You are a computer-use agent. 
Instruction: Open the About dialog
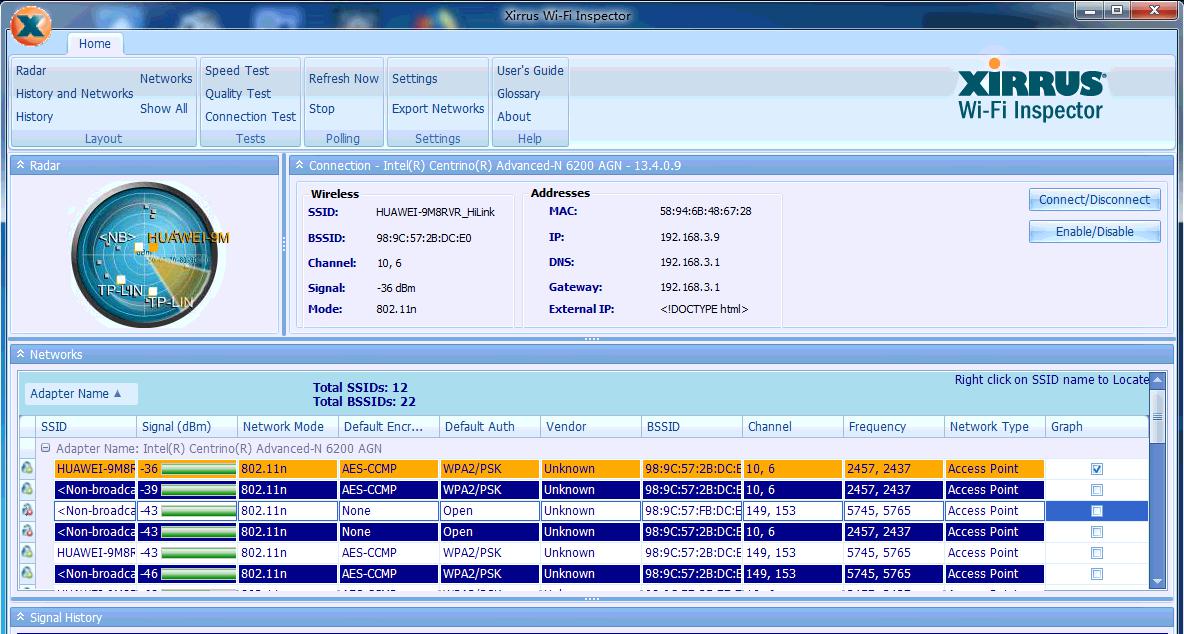pos(513,116)
